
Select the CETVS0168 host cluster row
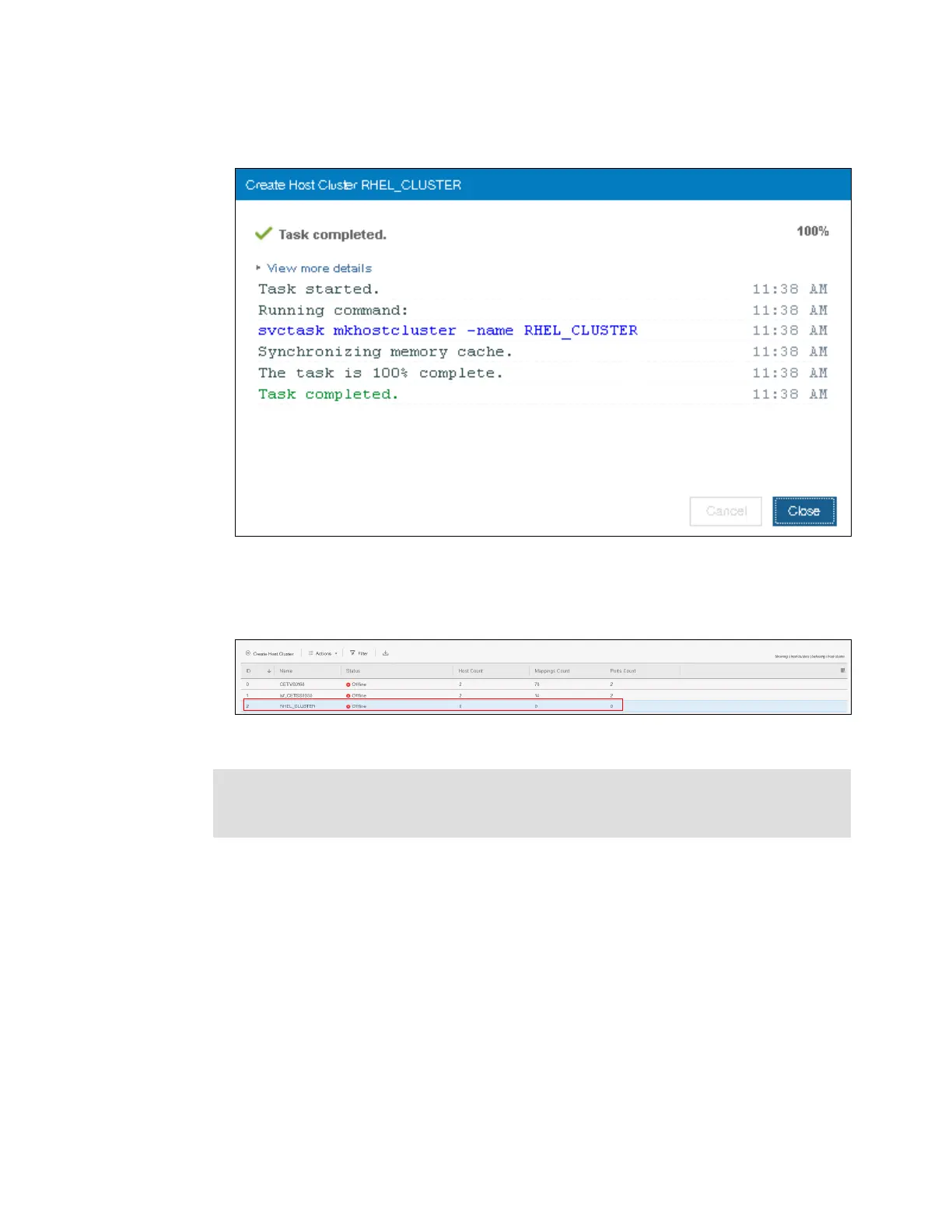[544, 684]
